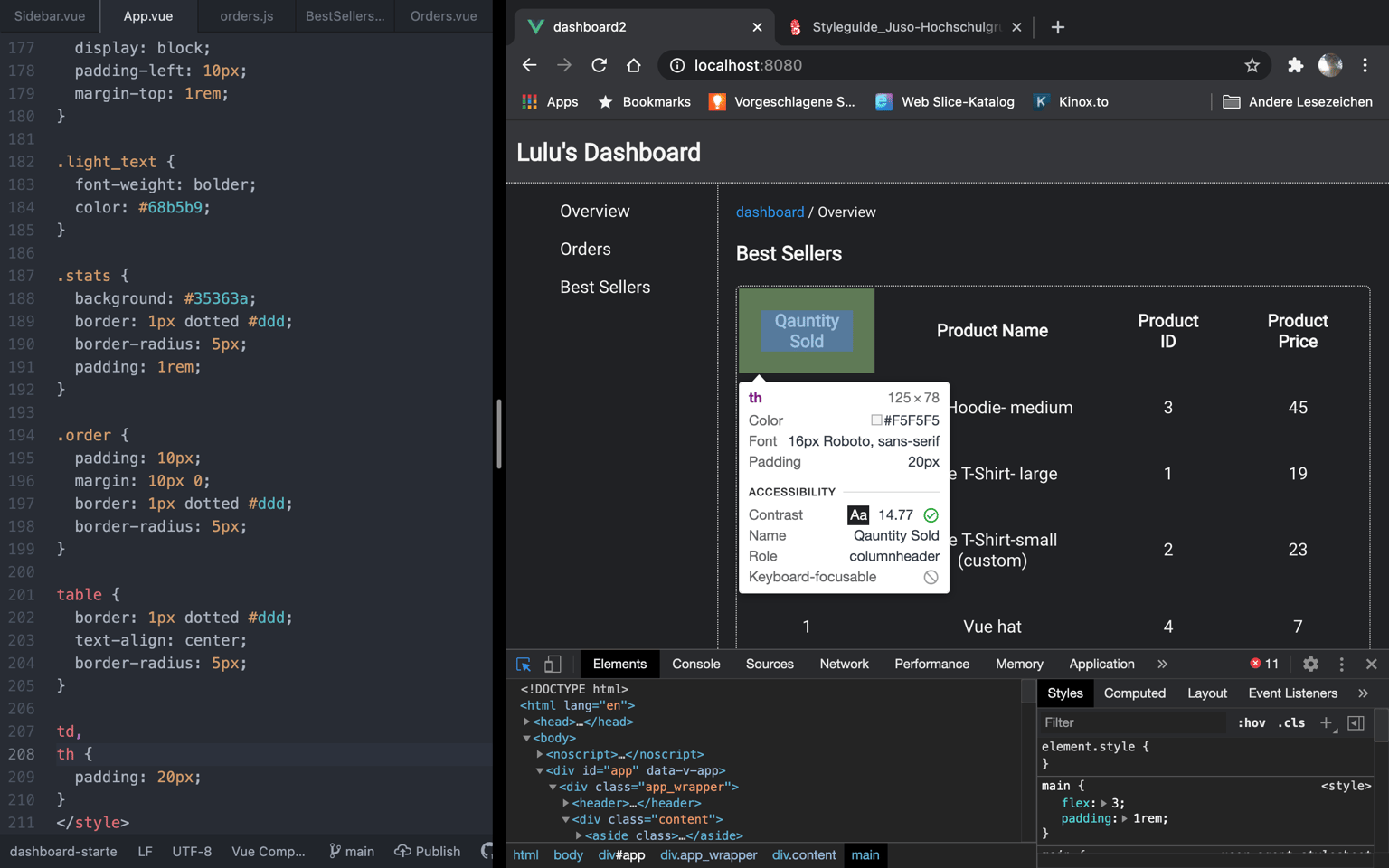This screenshot has height=868, width=1389.
Task: Toggle the :hov element state panel
Action: pos(1252,722)
